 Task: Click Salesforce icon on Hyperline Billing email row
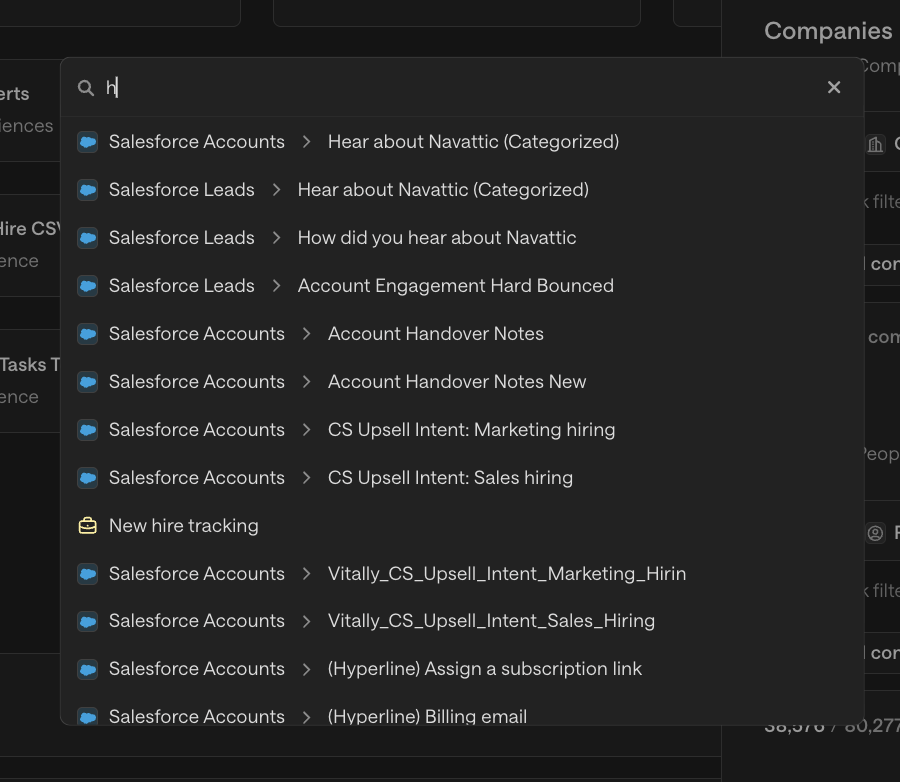88,717
